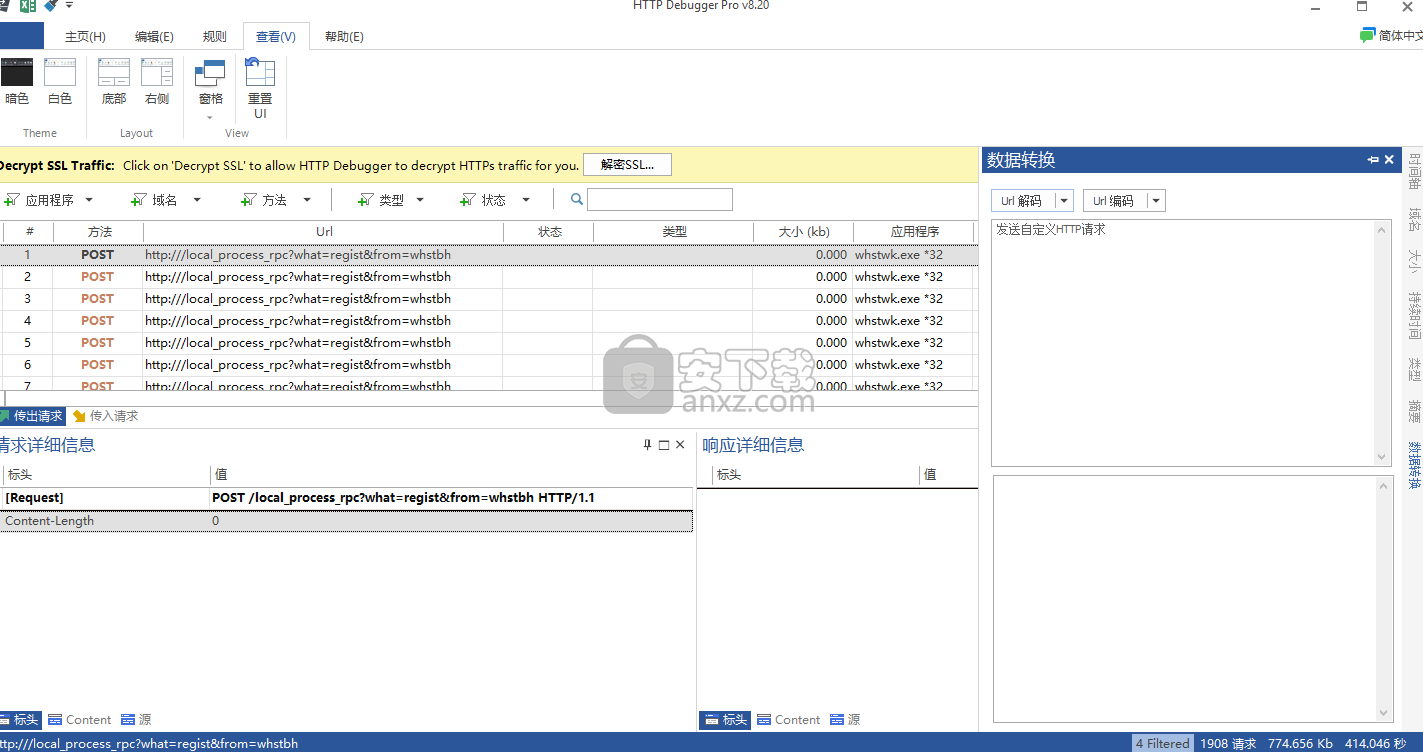This screenshot has width=1423, height=752.
Task: Sort by the Url column header
Action: pos(324,232)
